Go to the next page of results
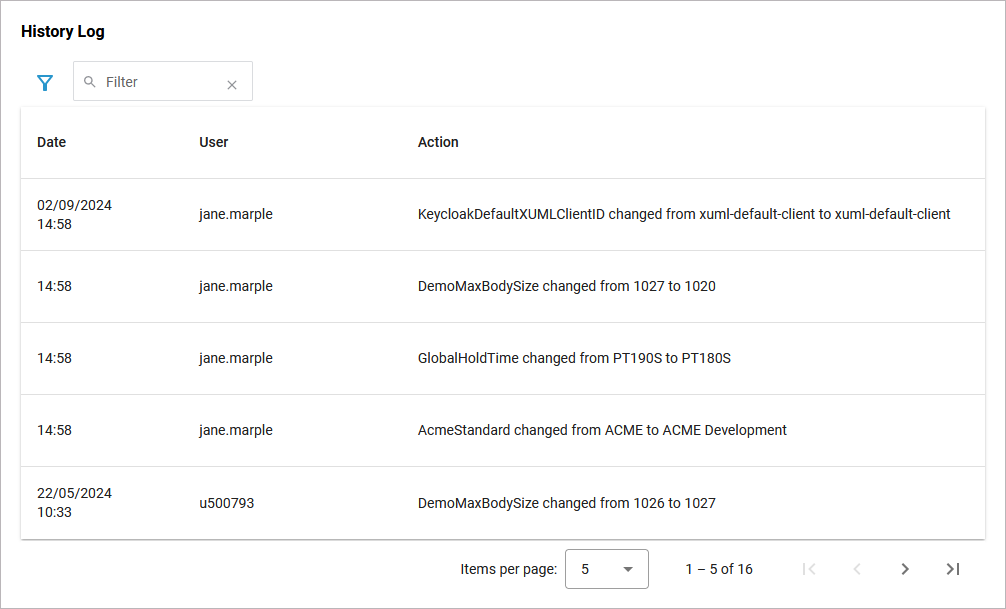Image resolution: width=1006 pixels, height=609 pixels. click(905, 569)
